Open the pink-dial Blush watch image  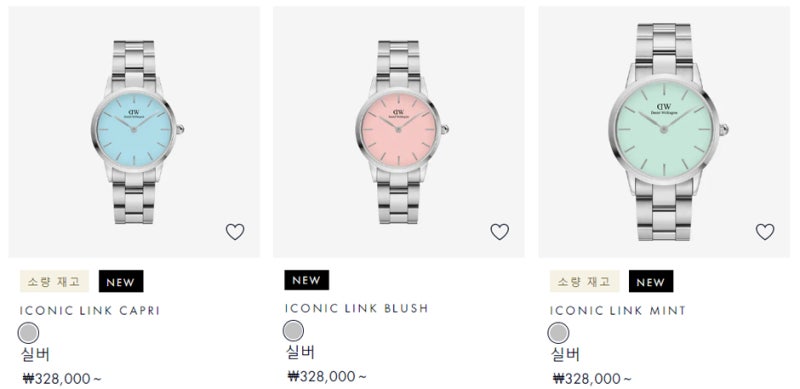coord(398,132)
